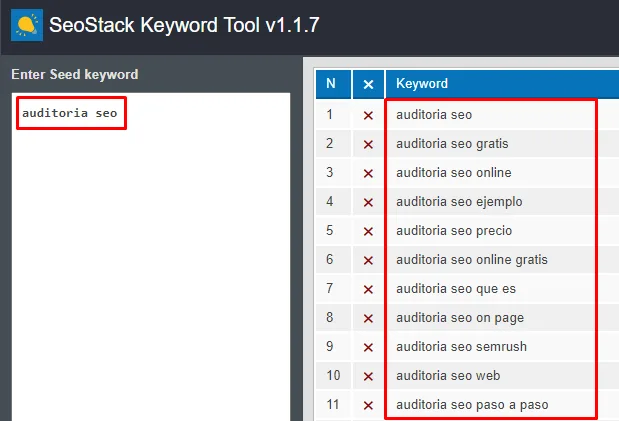Sort by the Keyword column header
The width and height of the screenshot is (619, 421).
point(502,84)
